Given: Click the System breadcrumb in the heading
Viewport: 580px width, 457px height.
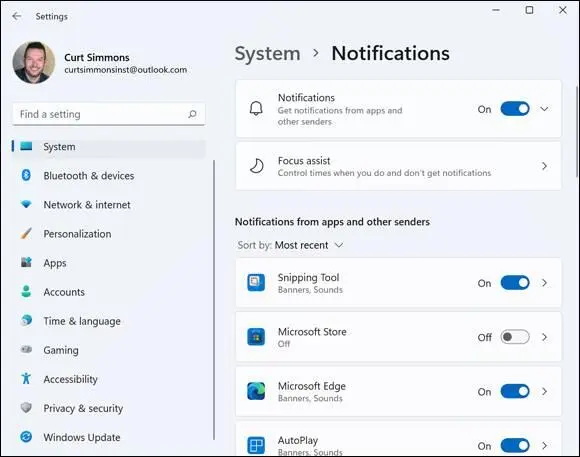Looking at the screenshot, I should (x=267, y=54).
